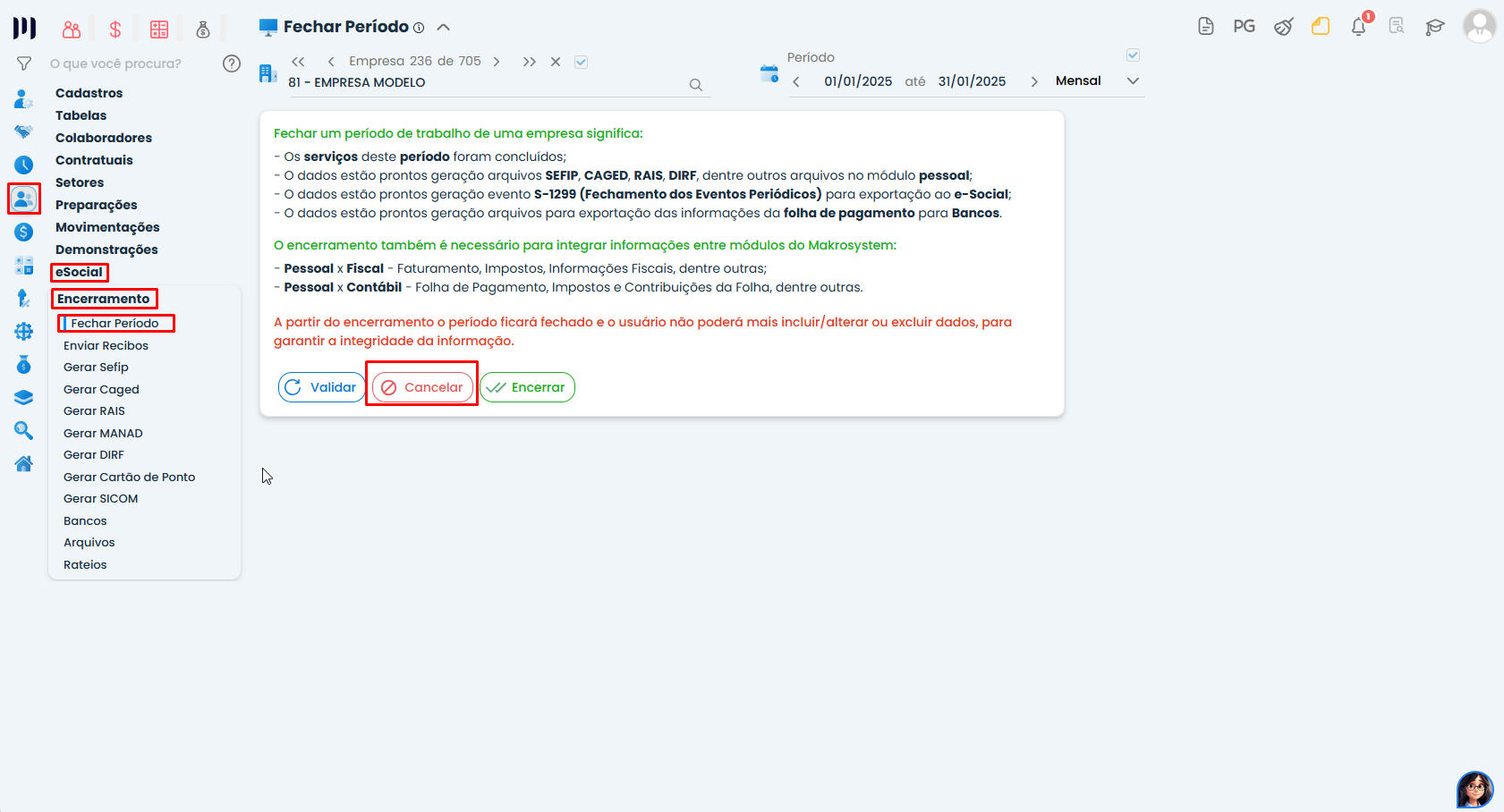Select Bancos submenu item
This screenshot has height=812, width=1504.
point(86,520)
